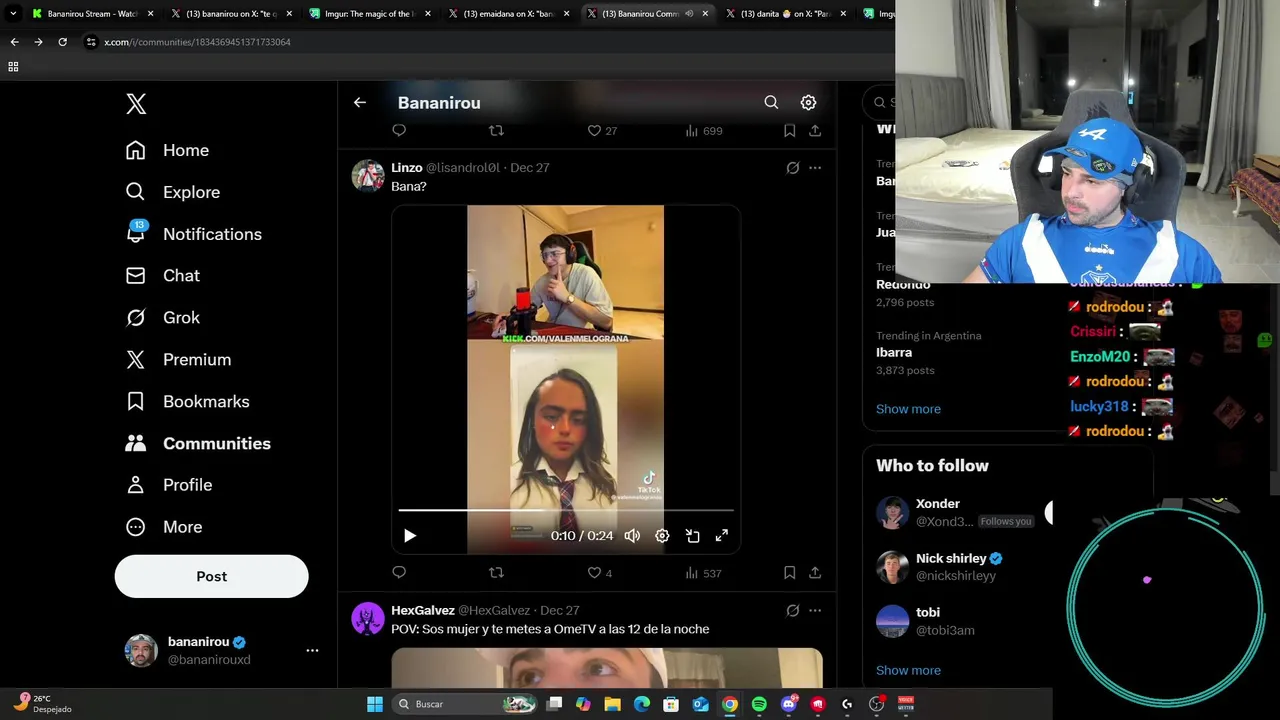Image resolution: width=1280 pixels, height=720 pixels.
Task: Click the X logo in sidebar
Action: [x=136, y=104]
